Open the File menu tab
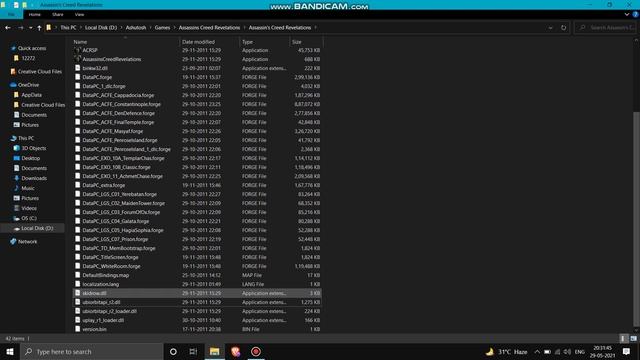 [x=11, y=14]
